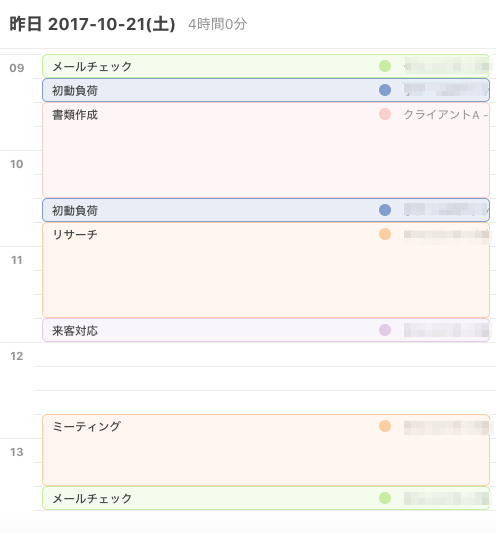Click the 09 hour label
496x533 pixels.
[x=17, y=68]
